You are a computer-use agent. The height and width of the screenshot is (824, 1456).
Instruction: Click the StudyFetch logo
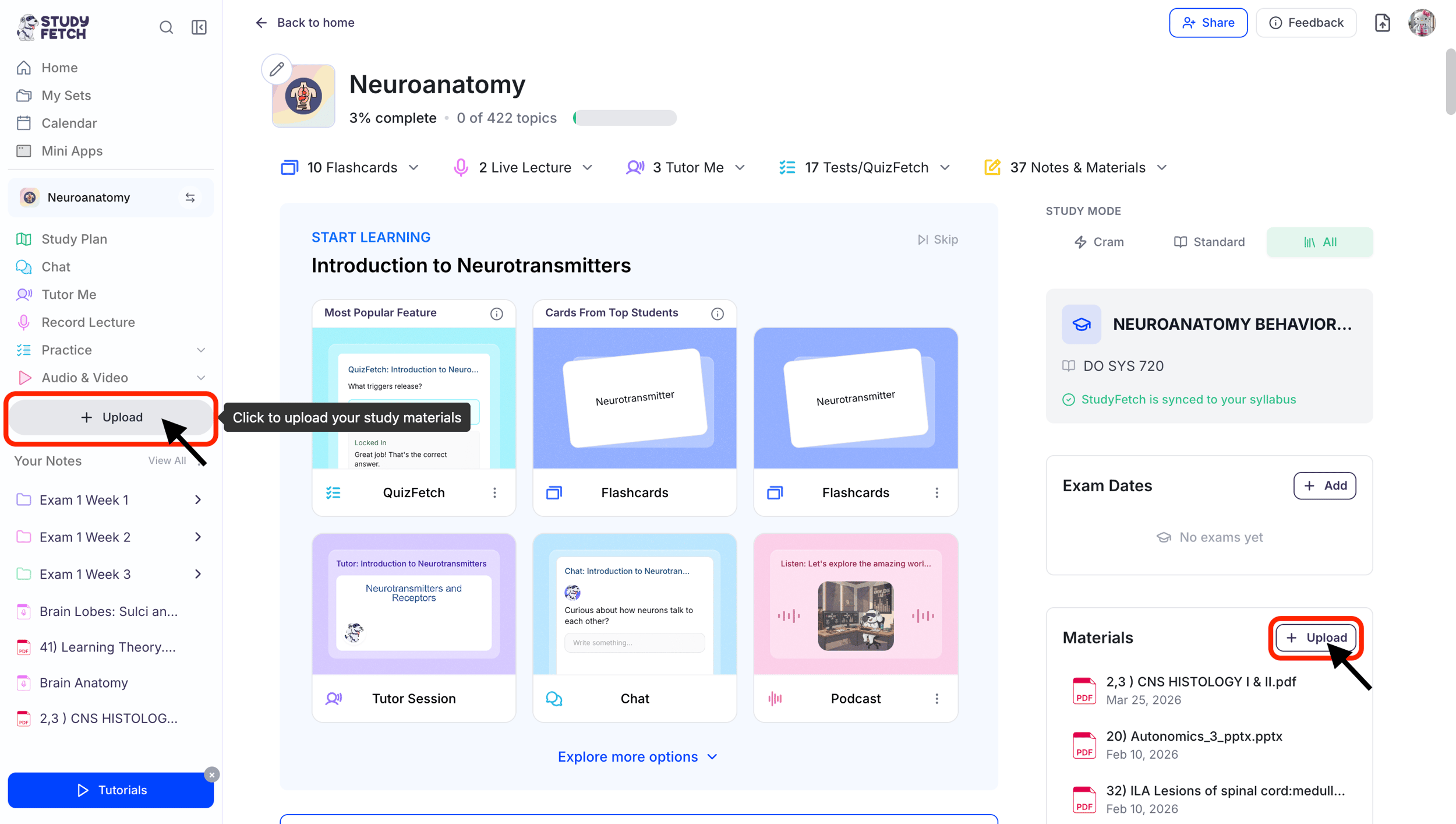pyautogui.click(x=54, y=27)
